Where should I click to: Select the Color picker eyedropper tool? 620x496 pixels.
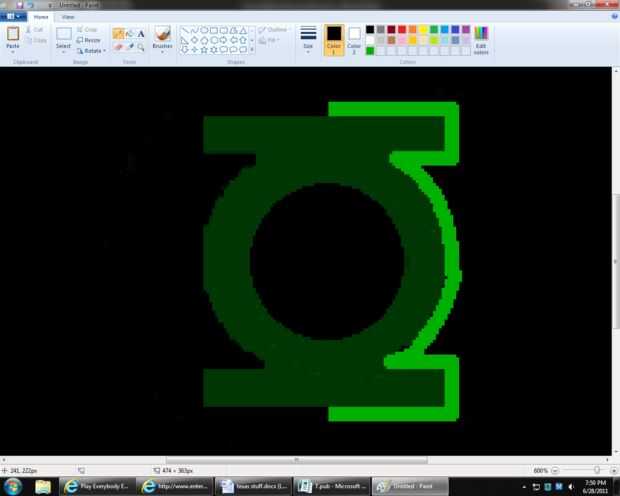130,47
